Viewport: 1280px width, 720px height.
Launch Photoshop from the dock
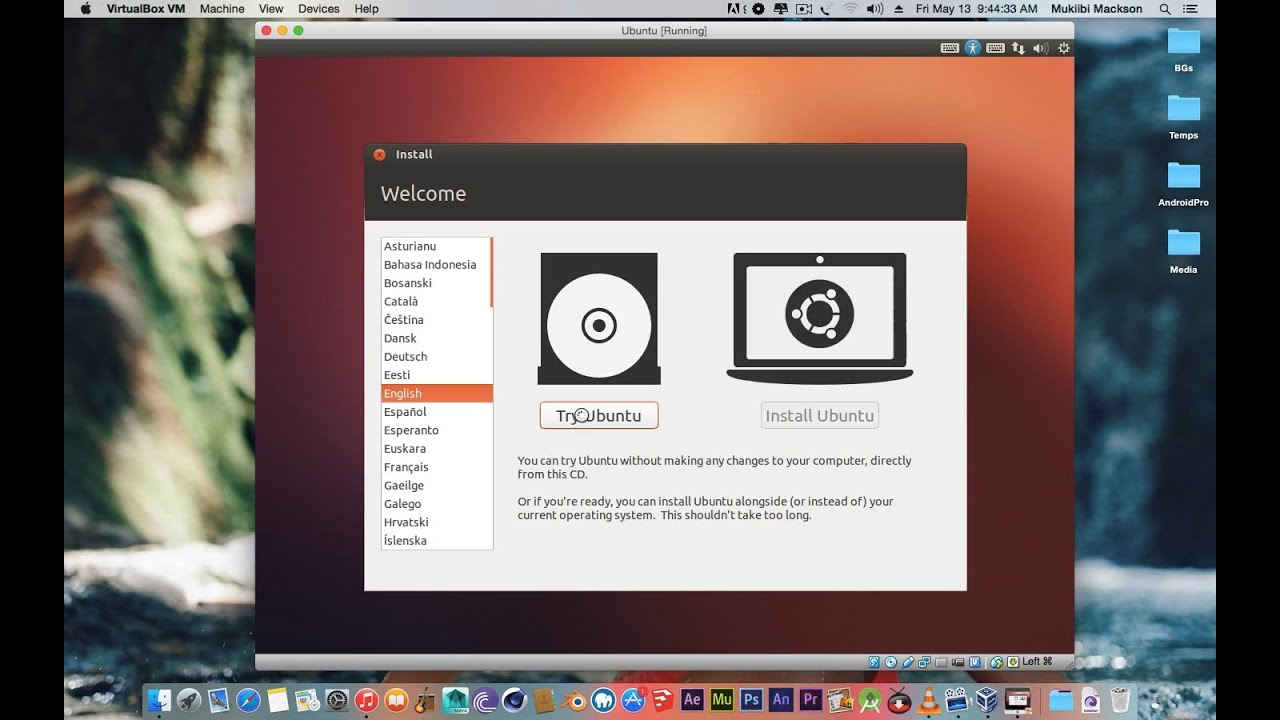[751, 699]
